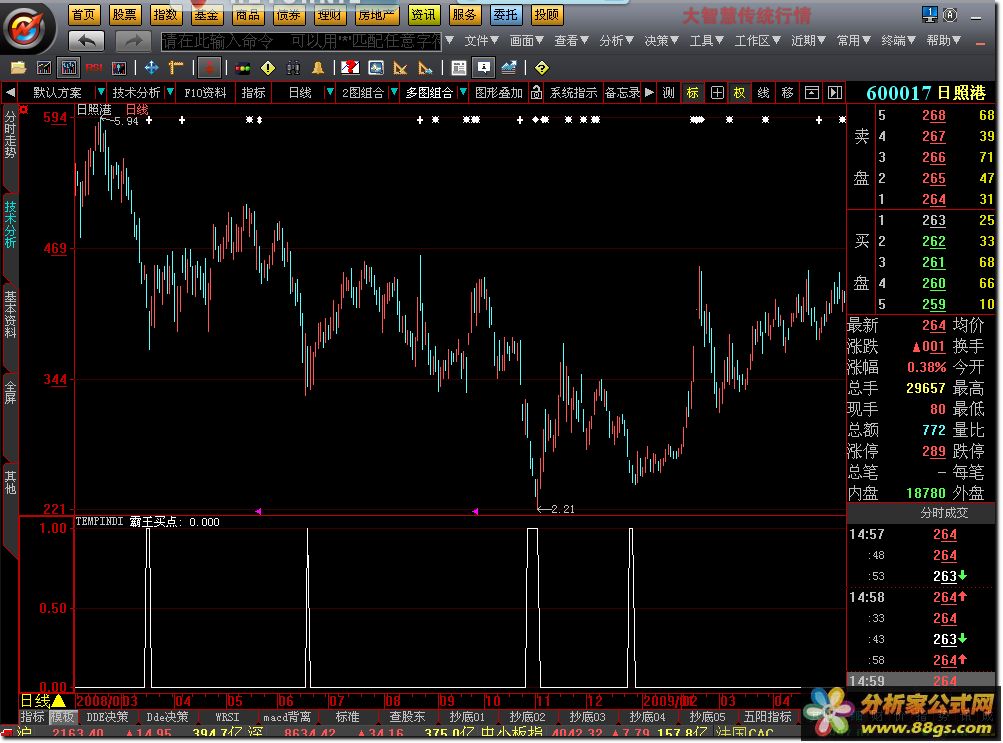The width and height of the screenshot is (1003, 743).
Task: Open the command input dropdown arrow
Action: [x=450, y=41]
